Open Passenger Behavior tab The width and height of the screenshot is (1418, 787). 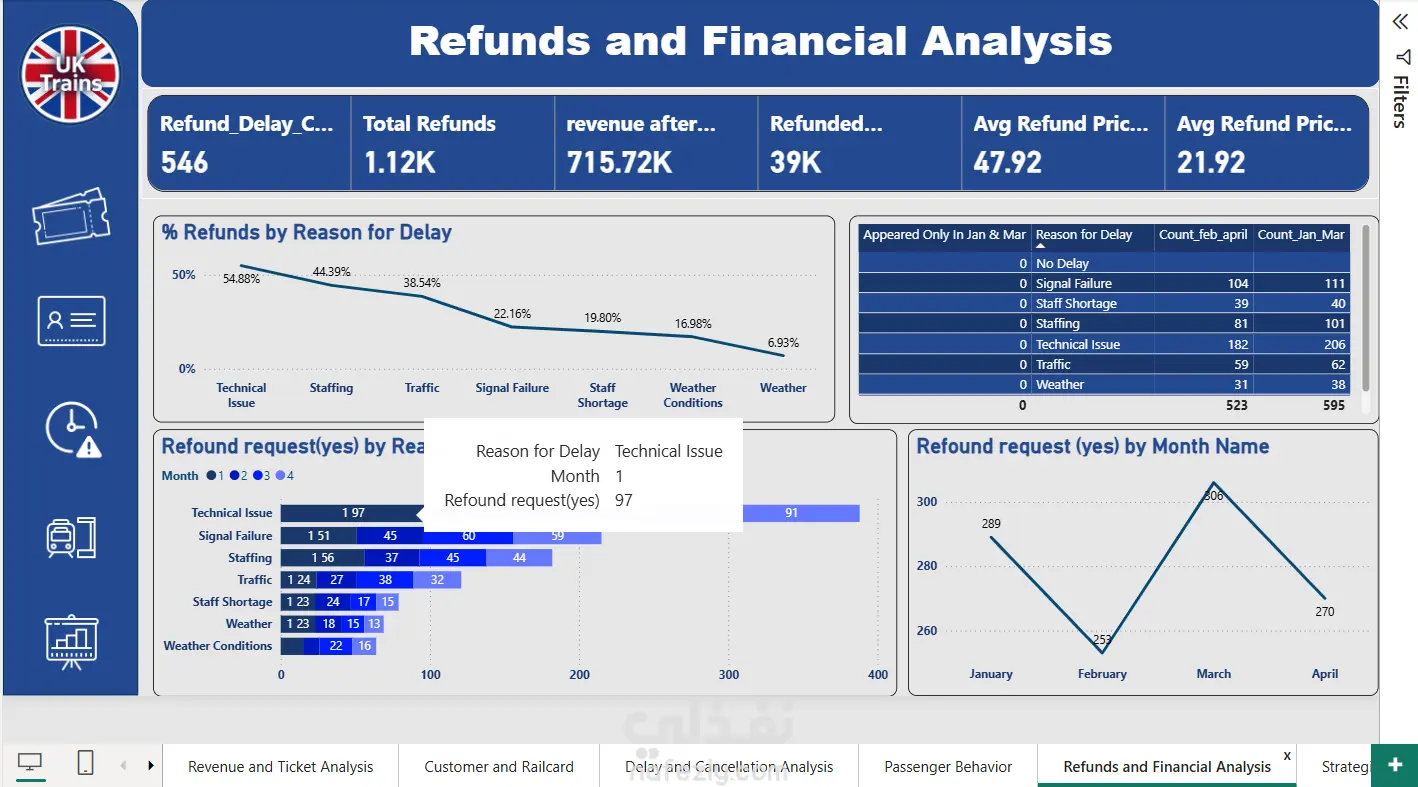(948, 767)
